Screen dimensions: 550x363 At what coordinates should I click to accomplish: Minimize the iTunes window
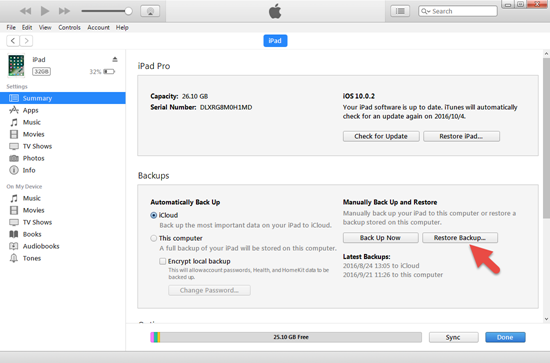pos(508,4)
